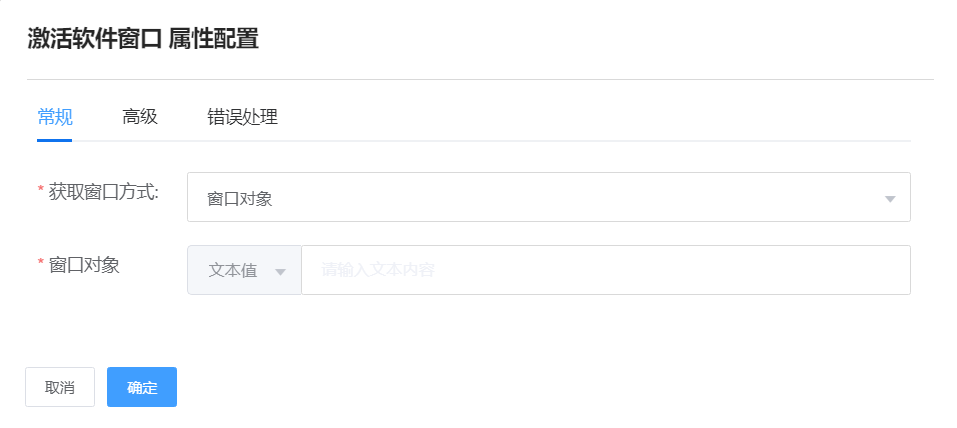Open the 高级 tab
The height and width of the screenshot is (428, 957).
click(x=140, y=117)
